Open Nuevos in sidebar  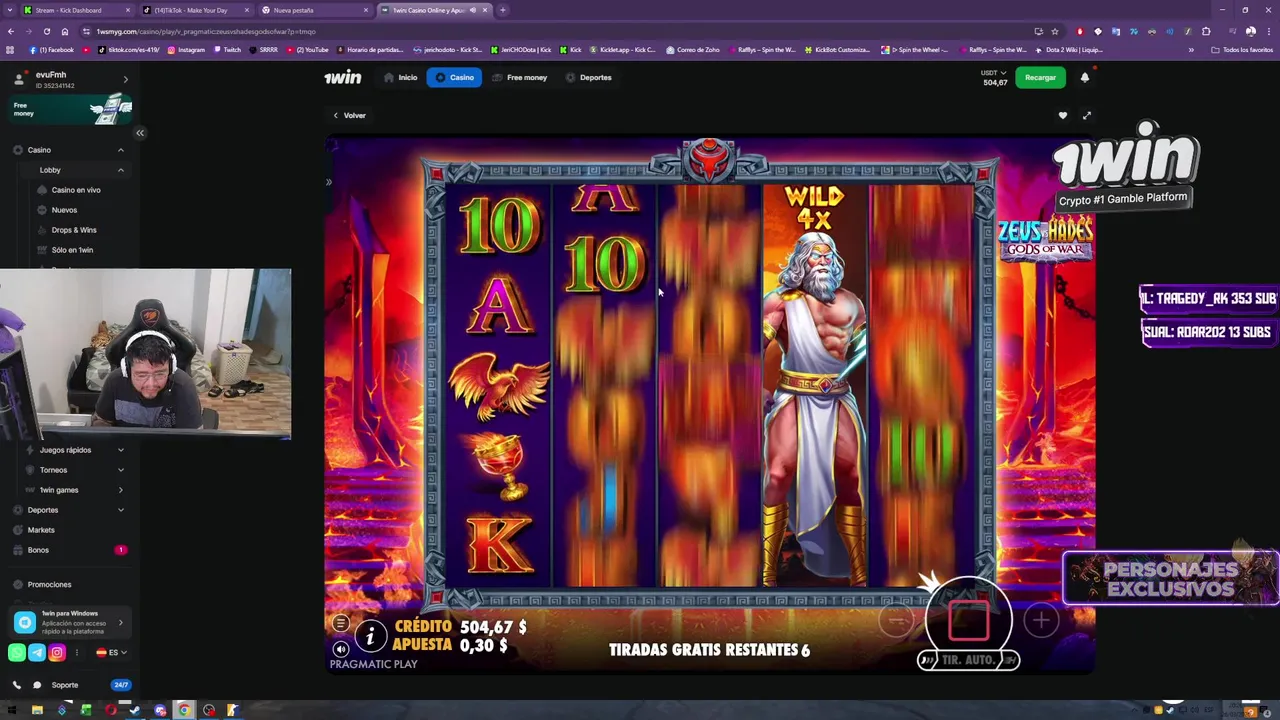[64, 210]
